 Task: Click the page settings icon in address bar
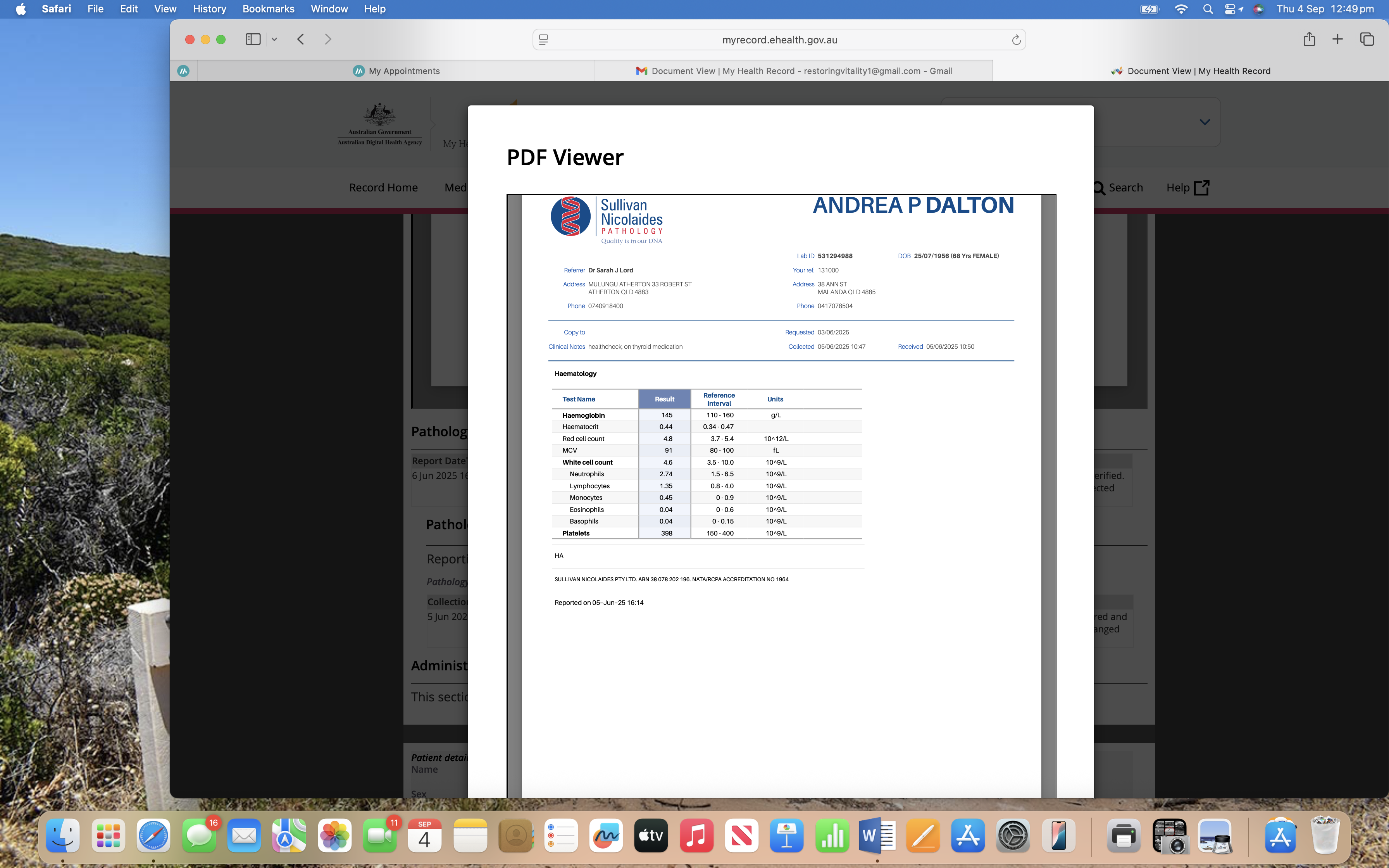click(x=543, y=40)
